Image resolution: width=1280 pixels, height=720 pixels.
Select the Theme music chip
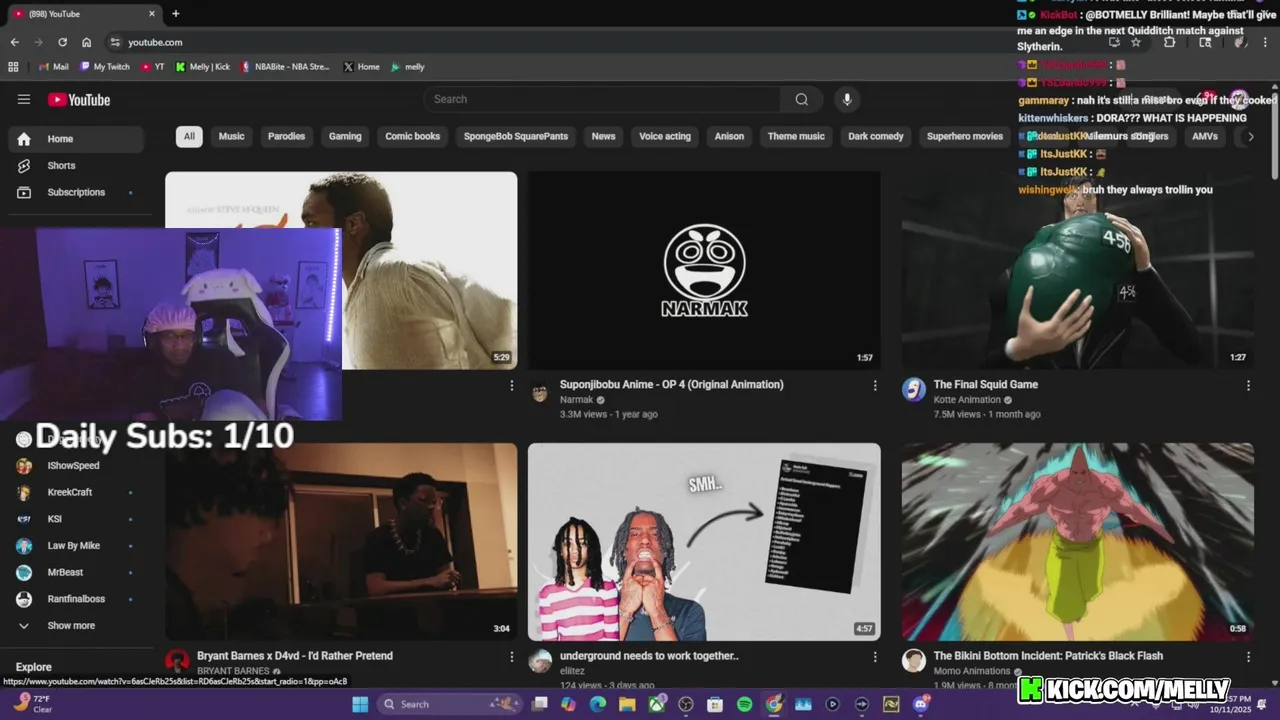point(796,136)
